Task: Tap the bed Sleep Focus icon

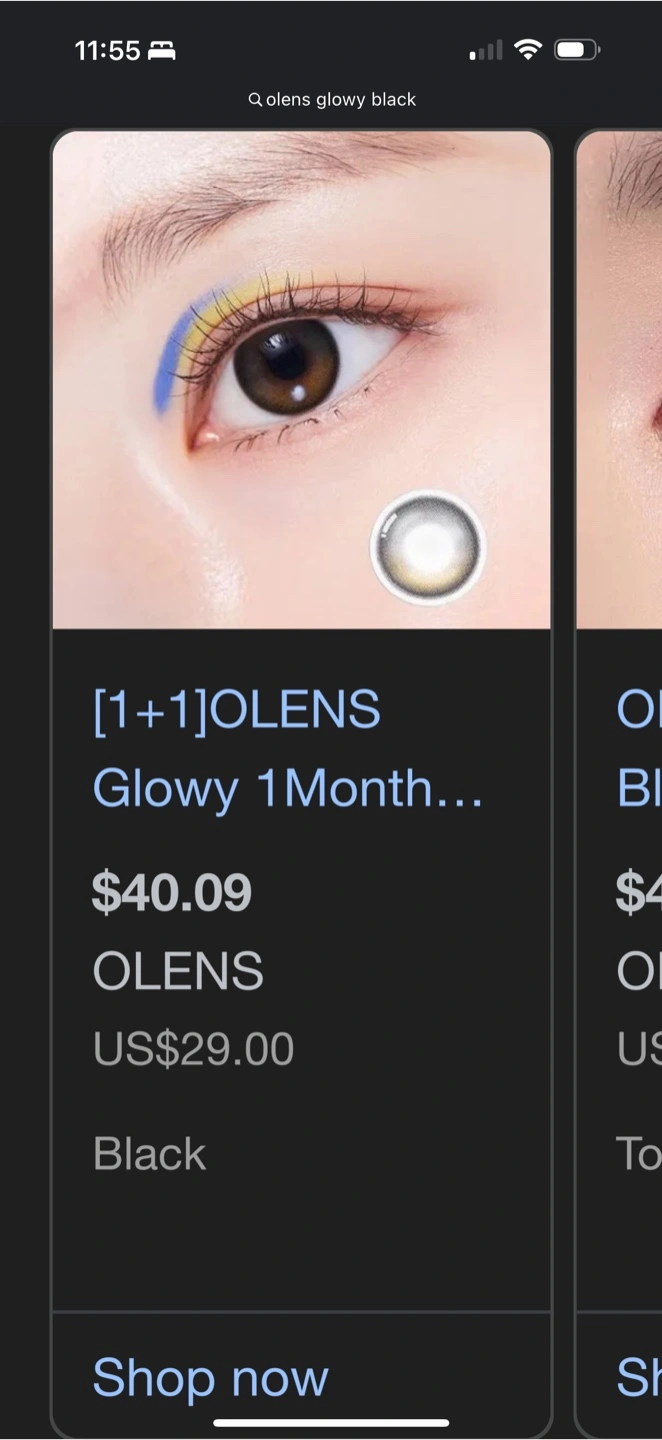Action: (x=162, y=50)
